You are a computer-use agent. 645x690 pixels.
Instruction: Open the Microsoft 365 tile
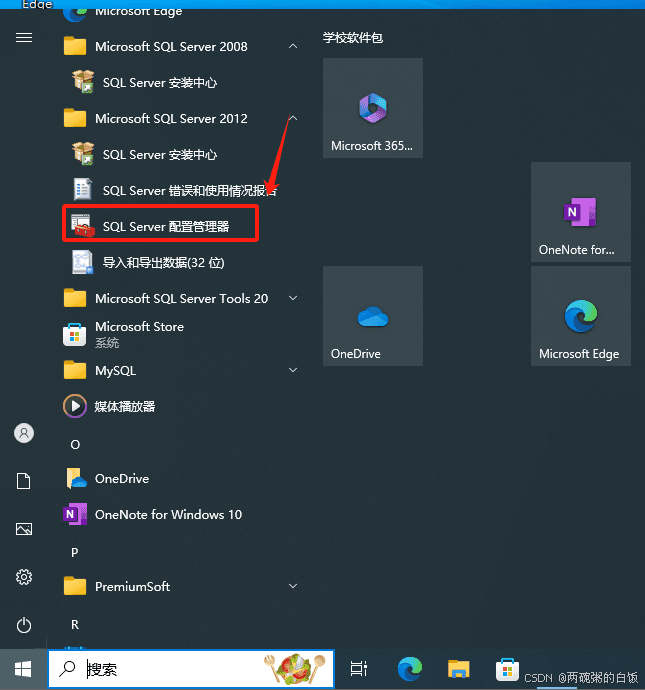[x=373, y=108]
